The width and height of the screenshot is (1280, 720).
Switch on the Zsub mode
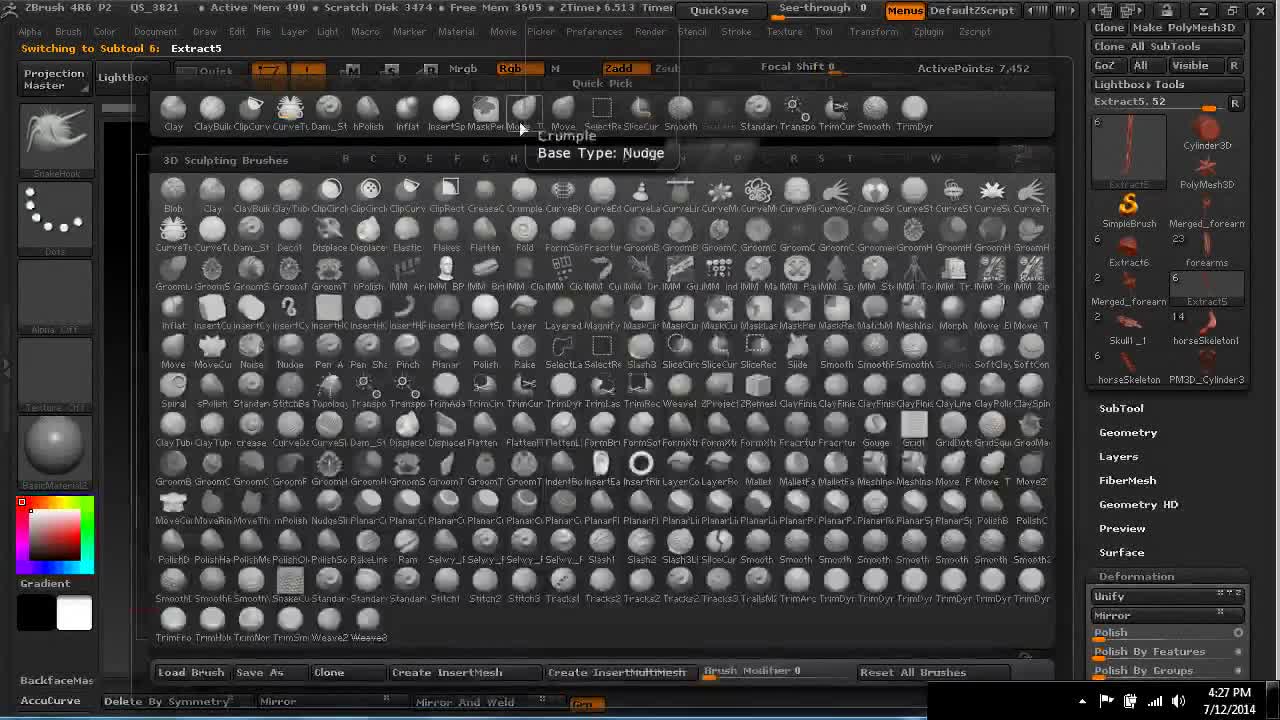[x=667, y=69]
